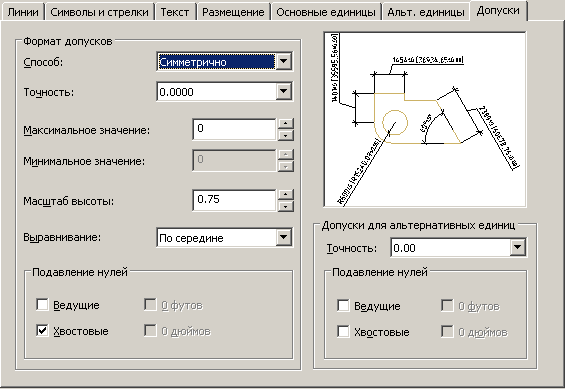Expand alternate units Точность 0.00 dropdown
565x389 pixels.
[x=517, y=247]
